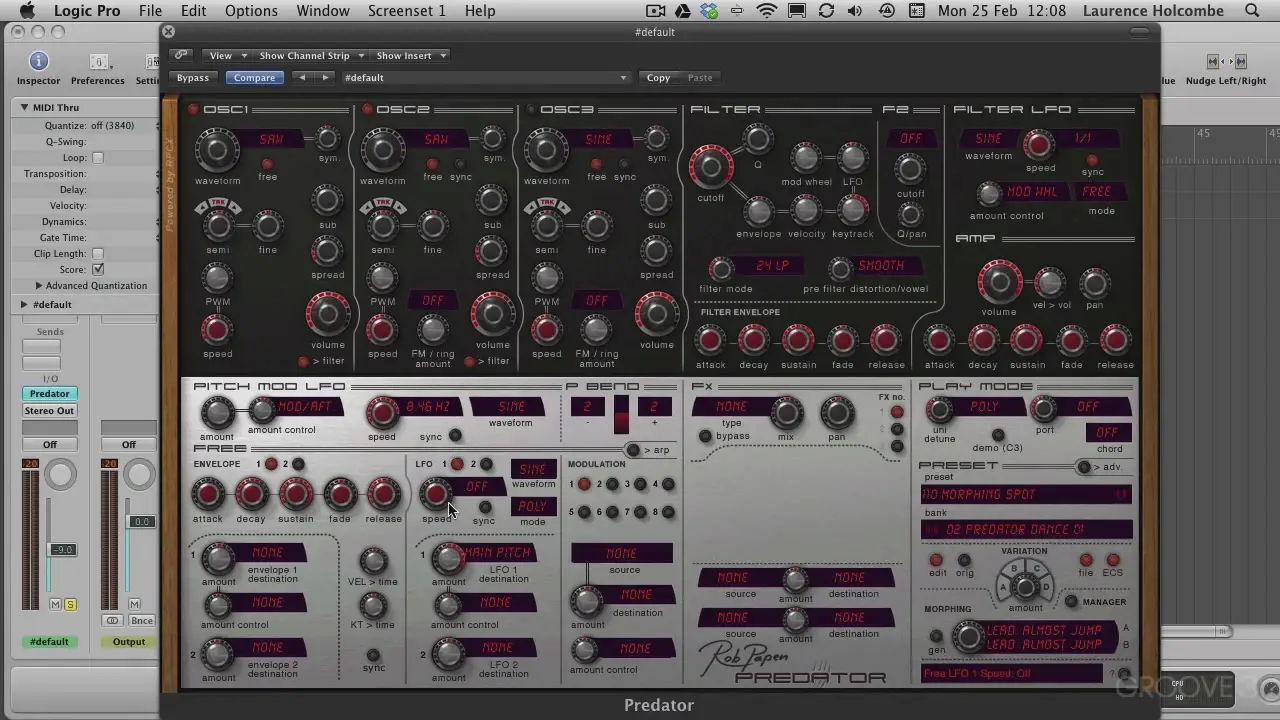Screen dimensions: 1280x720
Task: Click the Pitch Mod LFO amount knob
Action: click(x=217, y=412)
